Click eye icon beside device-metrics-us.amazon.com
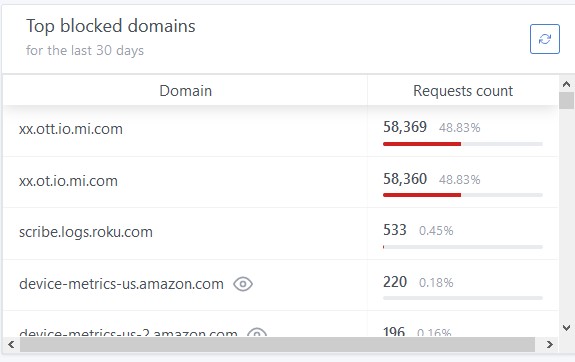This screenshot has width=575, height=362. coord(243,284)
